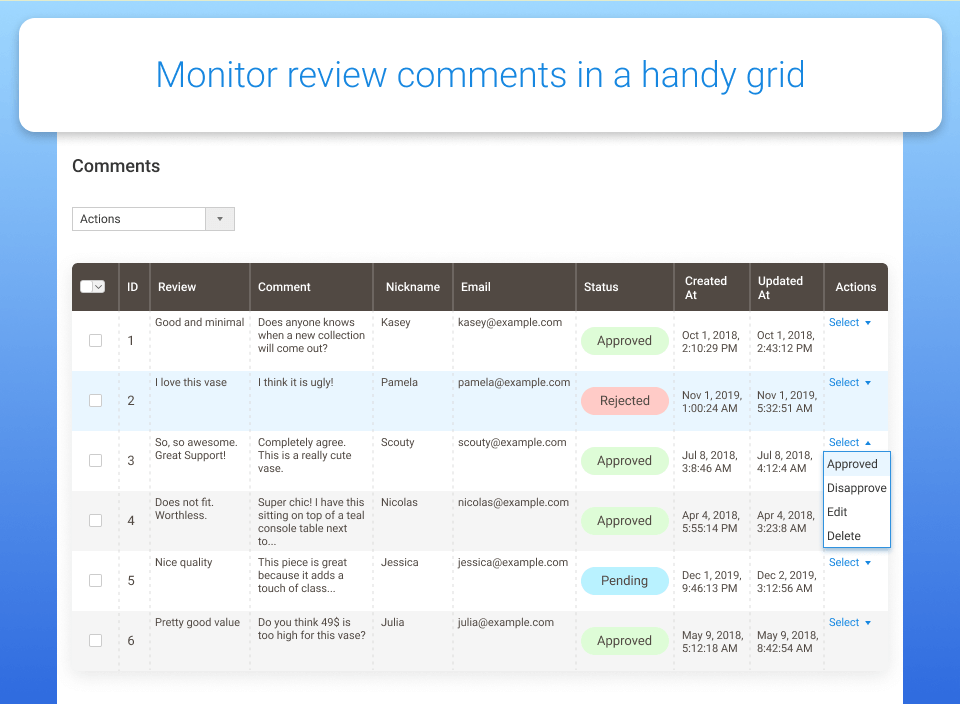Click the email kasey@example.com

510,323
